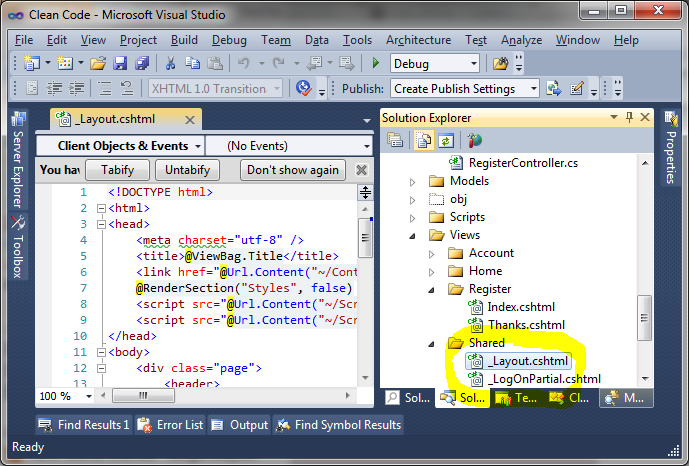Click the edit publish settings pencil icon
This screenshot has width=689, height=466.
pyautogui.click(x=577, y=89)
